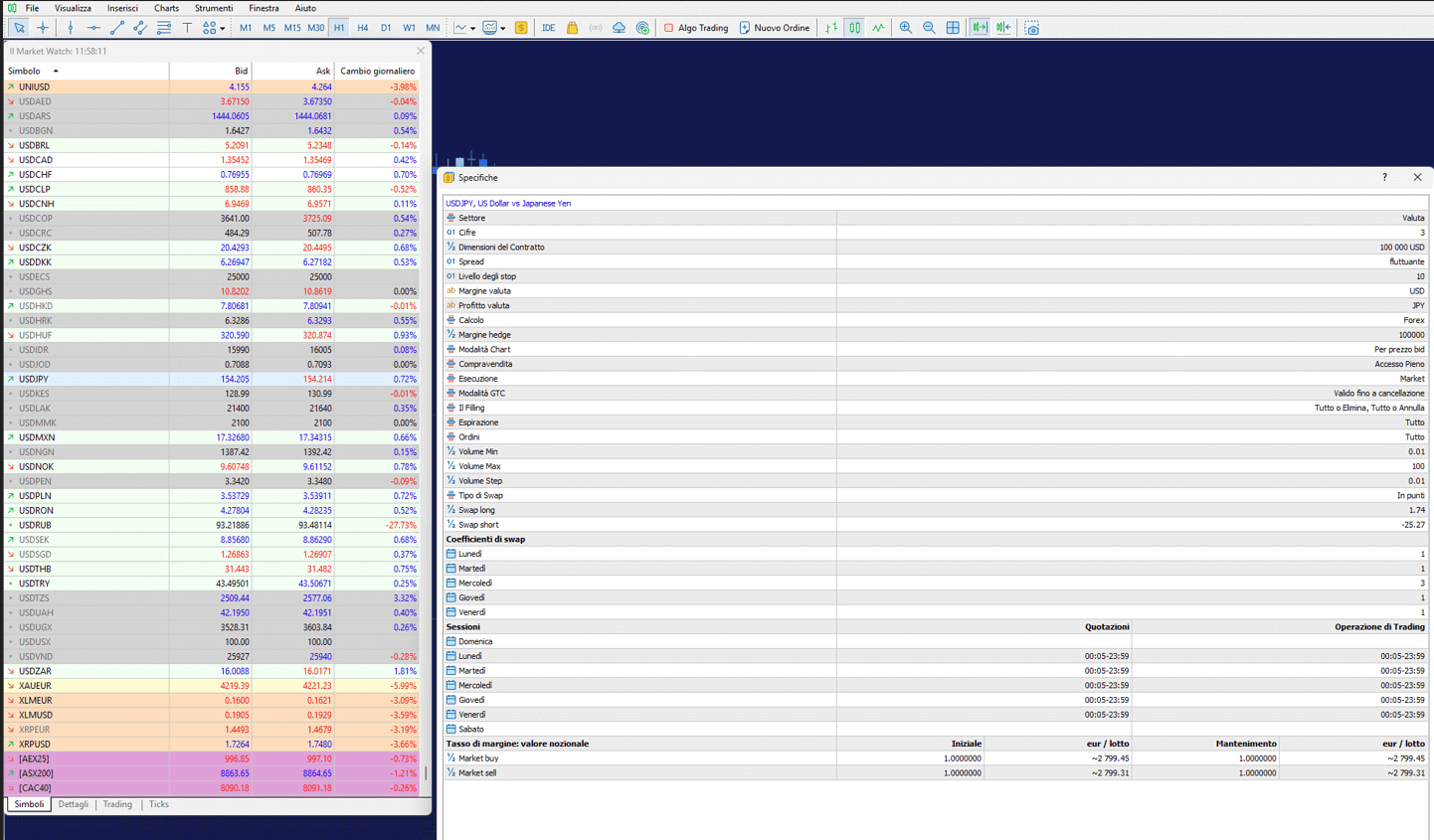
Task: Tile chart windows with grid icon
Action: [953, 28]
